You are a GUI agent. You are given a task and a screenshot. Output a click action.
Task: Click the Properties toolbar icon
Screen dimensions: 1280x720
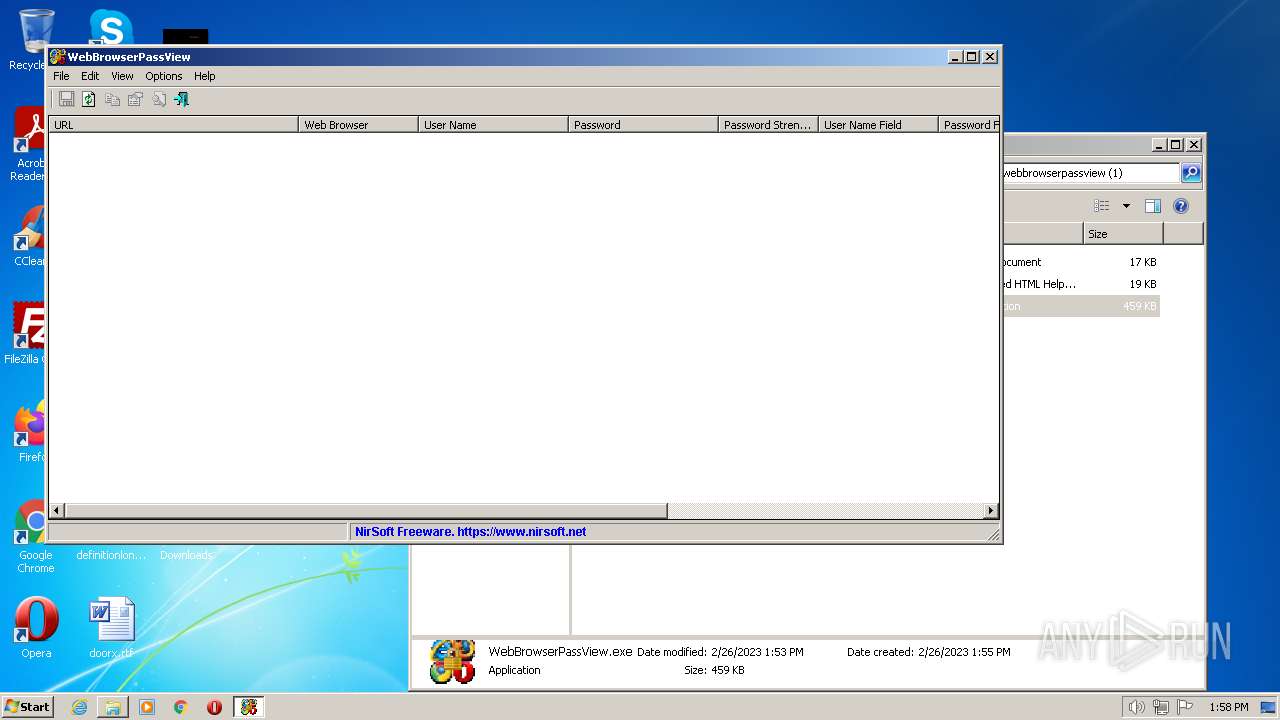[x=135, y=99]
